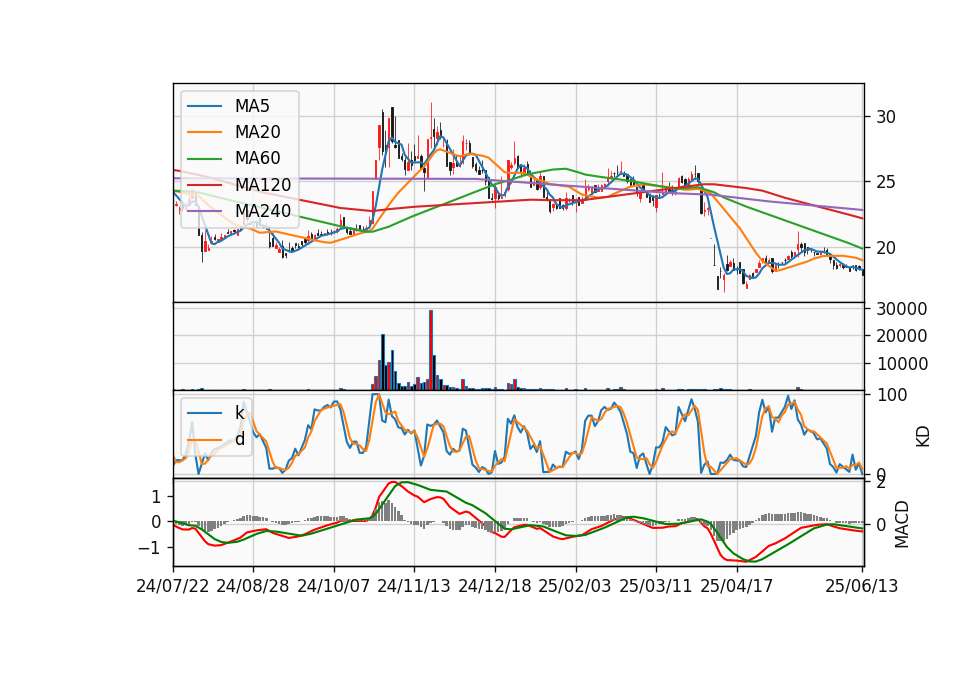Viewport: 960px width, 690px height.
Task: Click the 24/12/18 date tick label
Action: click(x=495, y=586)
